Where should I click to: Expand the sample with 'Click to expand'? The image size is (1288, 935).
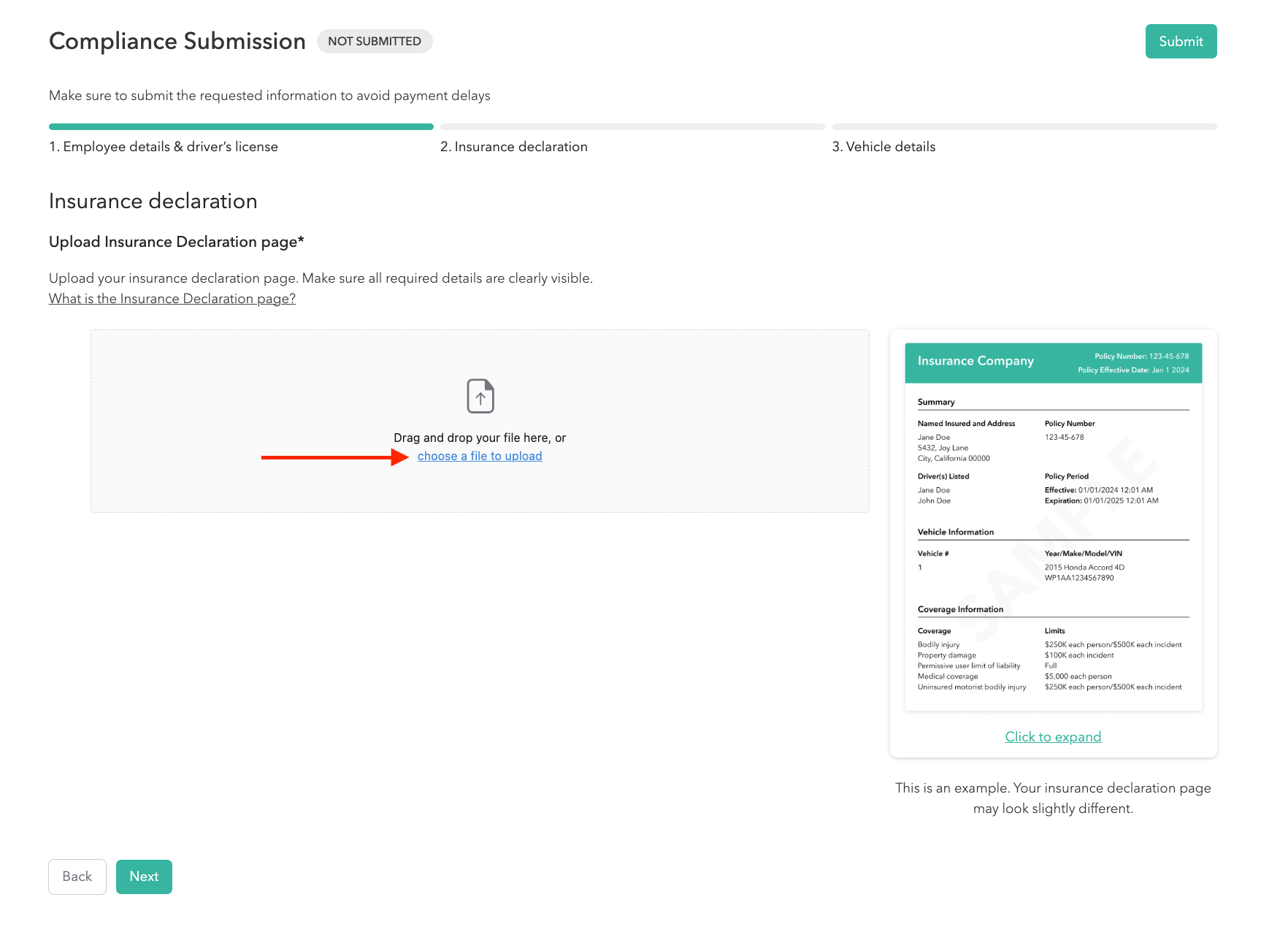tap(1053, 737)
